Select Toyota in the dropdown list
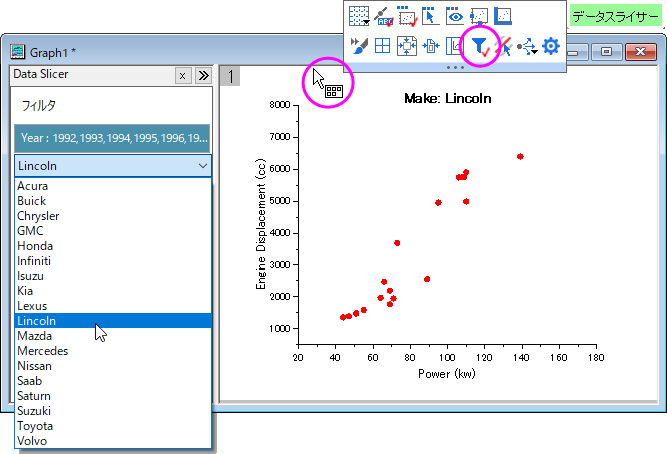The image size is (667, 454). (x=113, y=426)
